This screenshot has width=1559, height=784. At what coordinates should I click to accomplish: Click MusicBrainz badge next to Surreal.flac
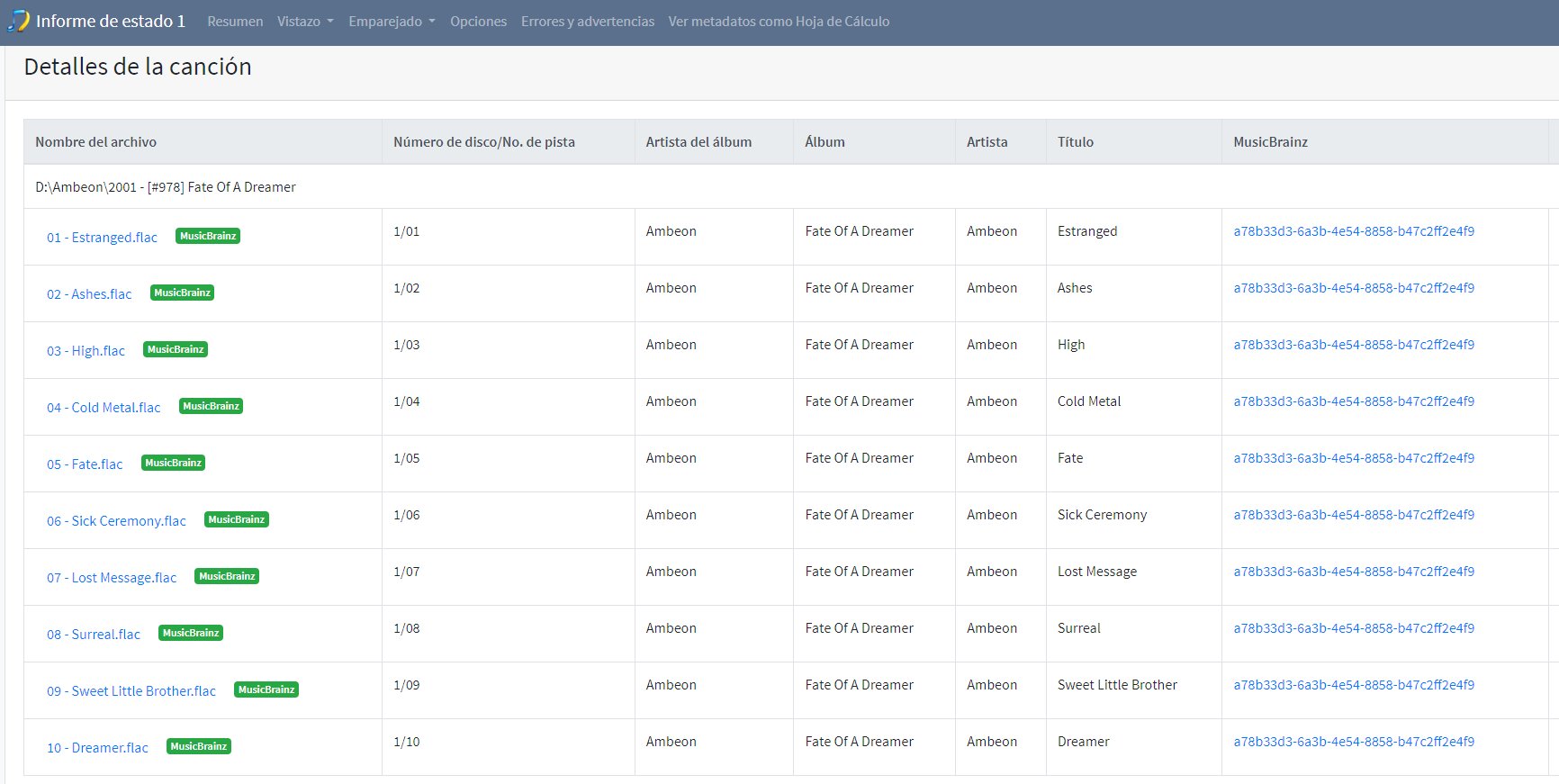pyautogui.click(x=191, y=633)
